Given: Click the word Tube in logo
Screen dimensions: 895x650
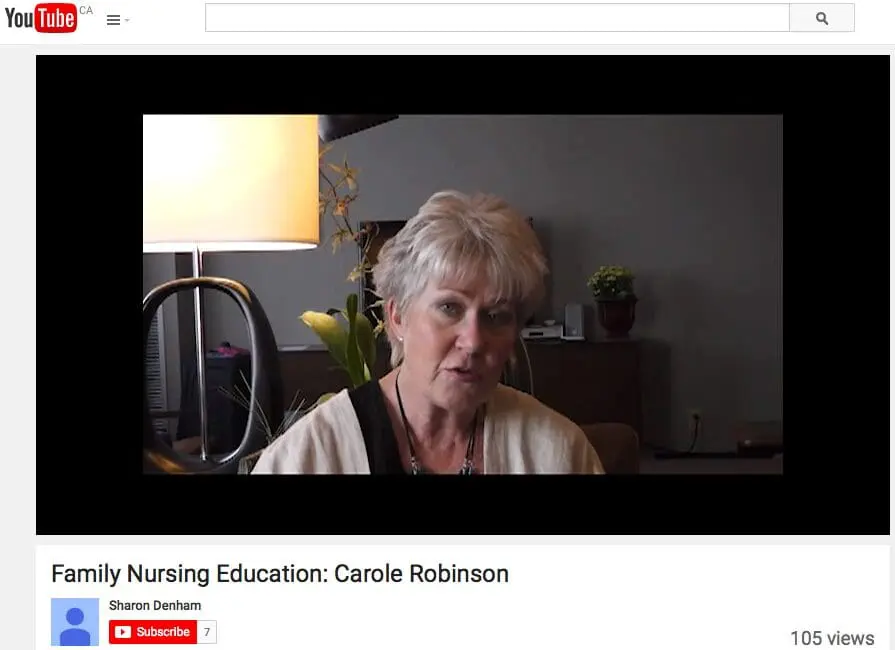Looking at the screenshot, I should click(56, 18).
